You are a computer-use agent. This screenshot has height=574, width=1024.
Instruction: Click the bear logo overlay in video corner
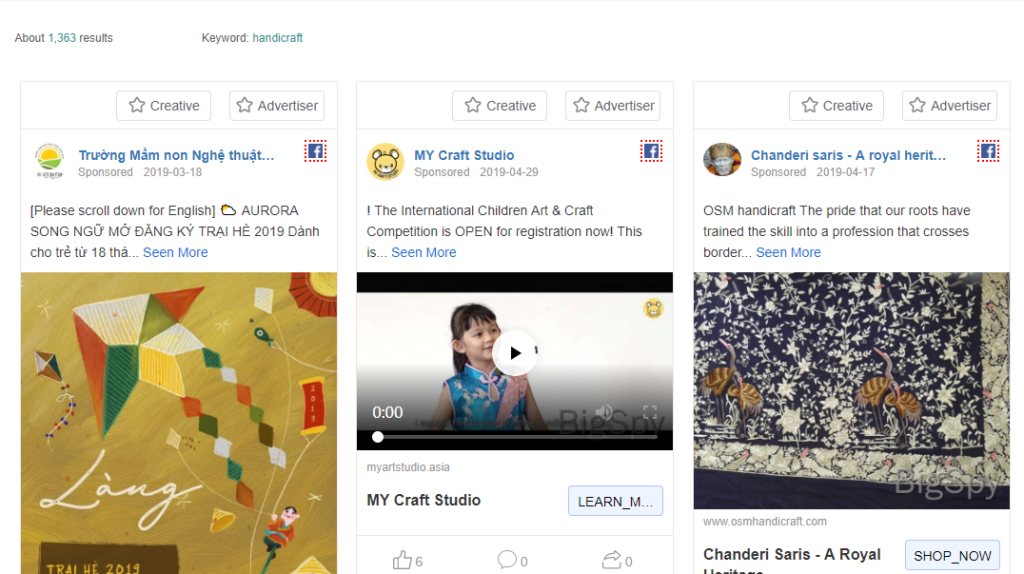click(653, 308)
